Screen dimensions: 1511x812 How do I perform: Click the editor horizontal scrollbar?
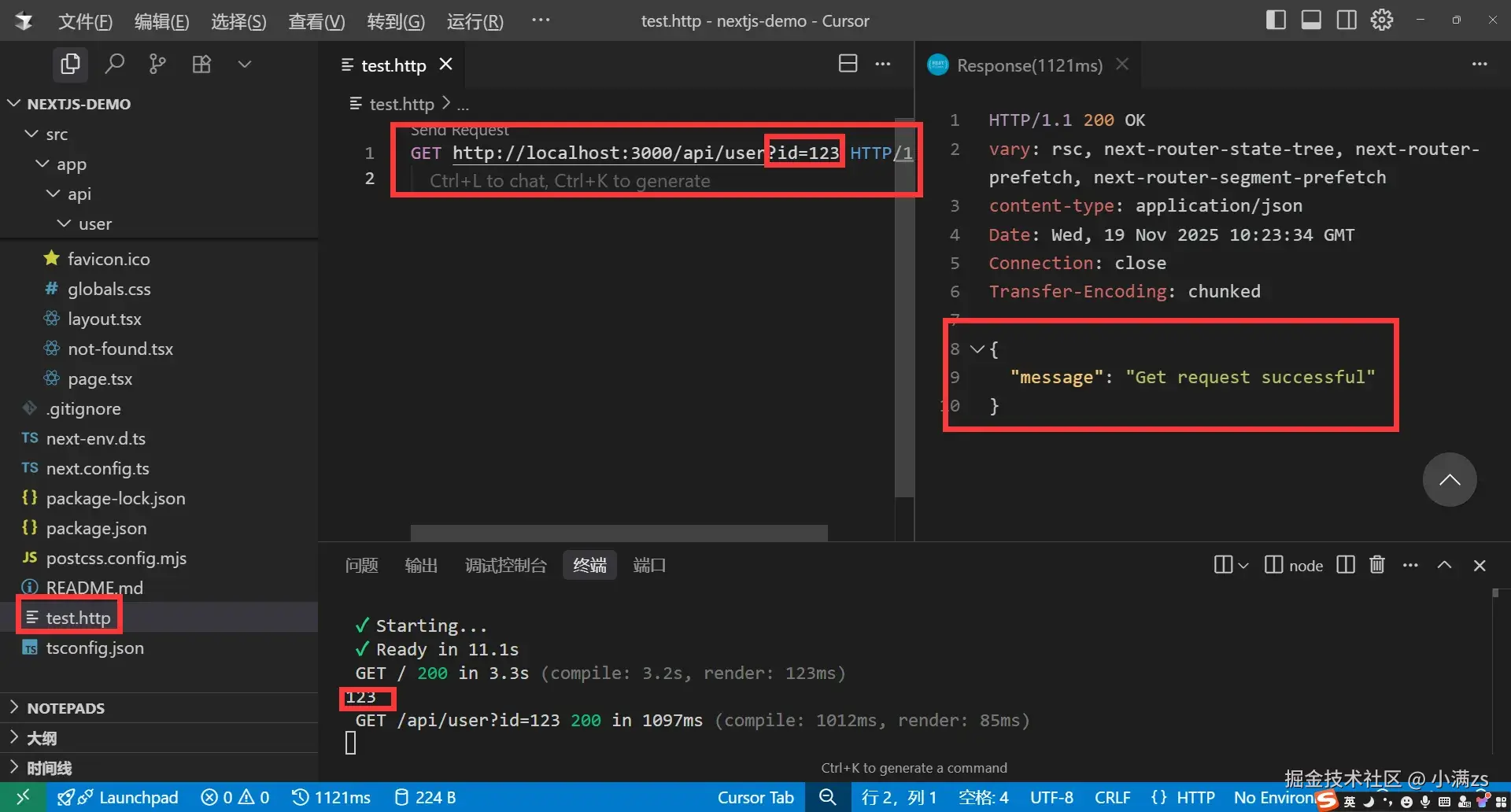click(619, 533)
